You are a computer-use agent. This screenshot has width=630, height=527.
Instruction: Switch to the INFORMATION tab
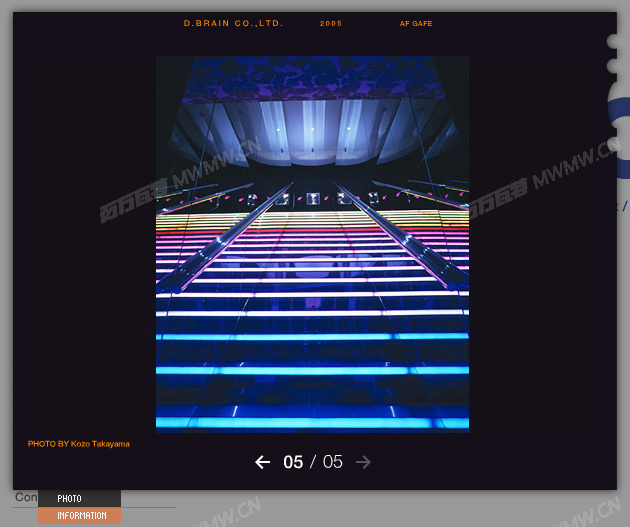point(80,515)
